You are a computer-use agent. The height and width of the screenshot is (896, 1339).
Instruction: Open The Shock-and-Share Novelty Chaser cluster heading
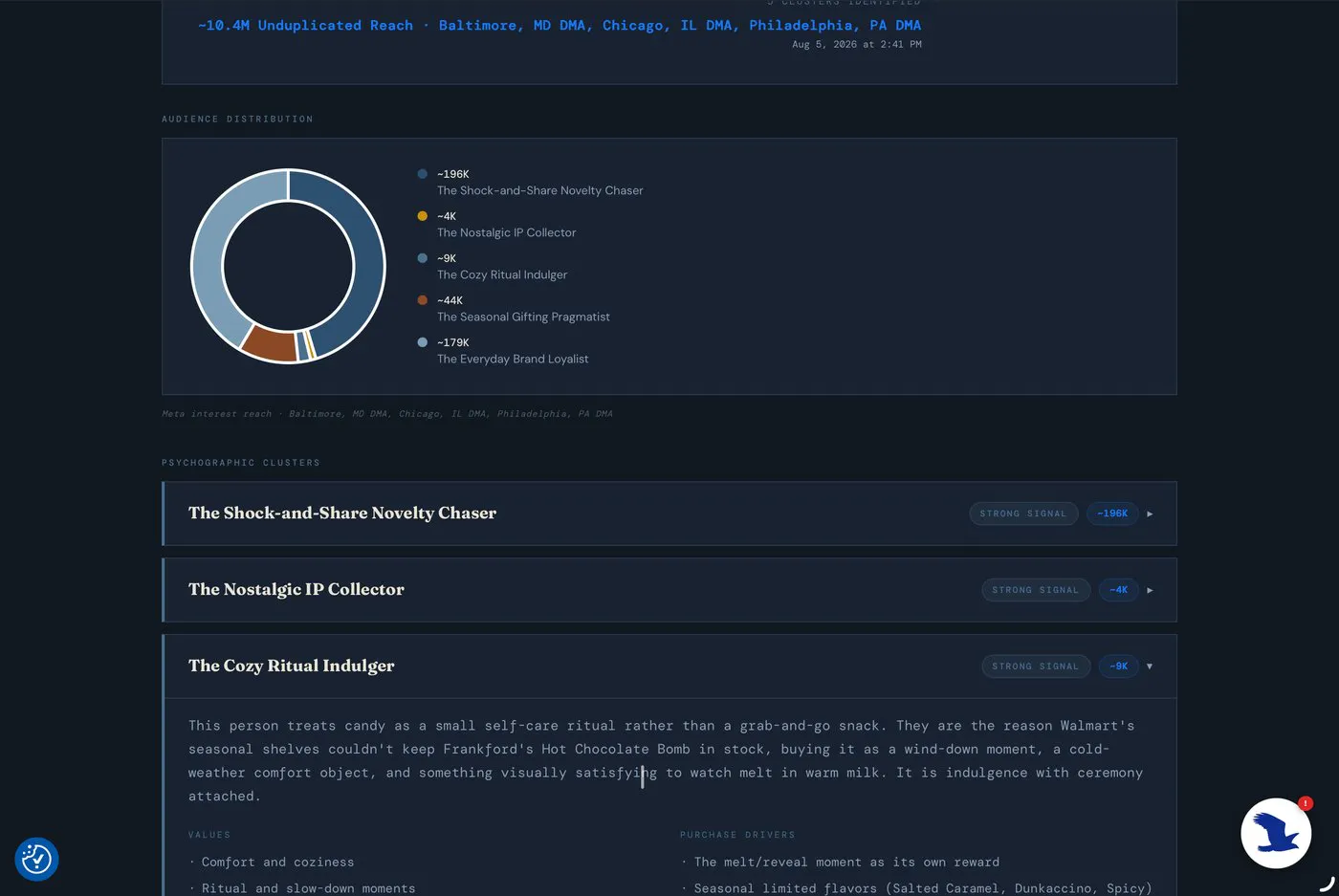(x=342, y=513)
